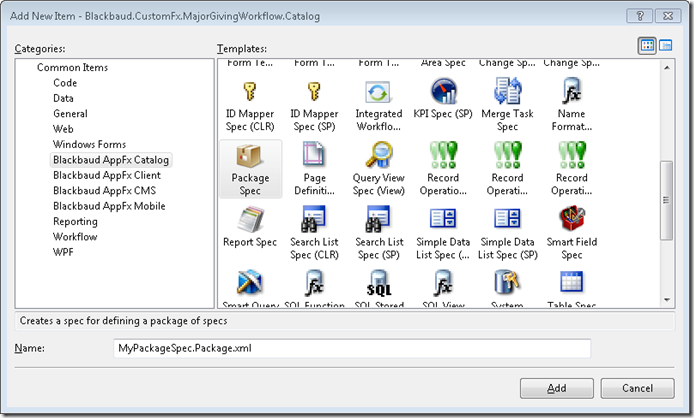Select the WPF category
Image resolution: width=694 pixels, height=418 pixels.
click(63, 252)
